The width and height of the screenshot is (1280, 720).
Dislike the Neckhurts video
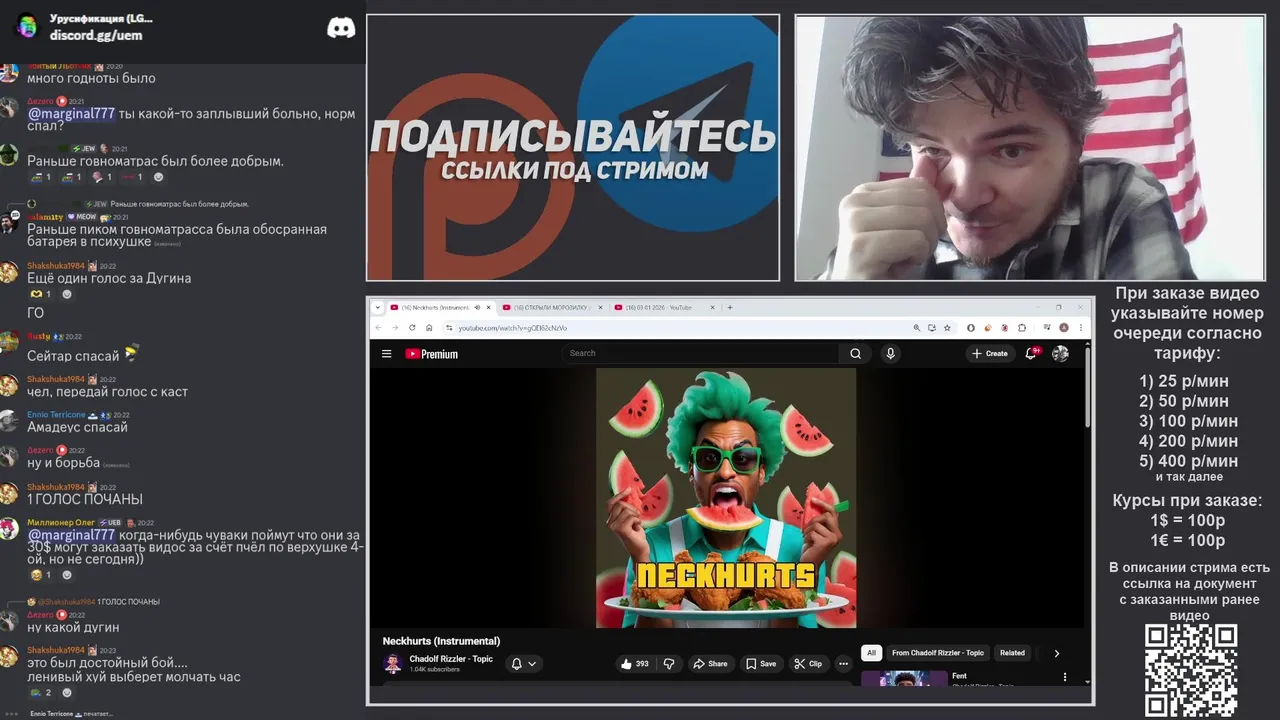coord(669,663)
